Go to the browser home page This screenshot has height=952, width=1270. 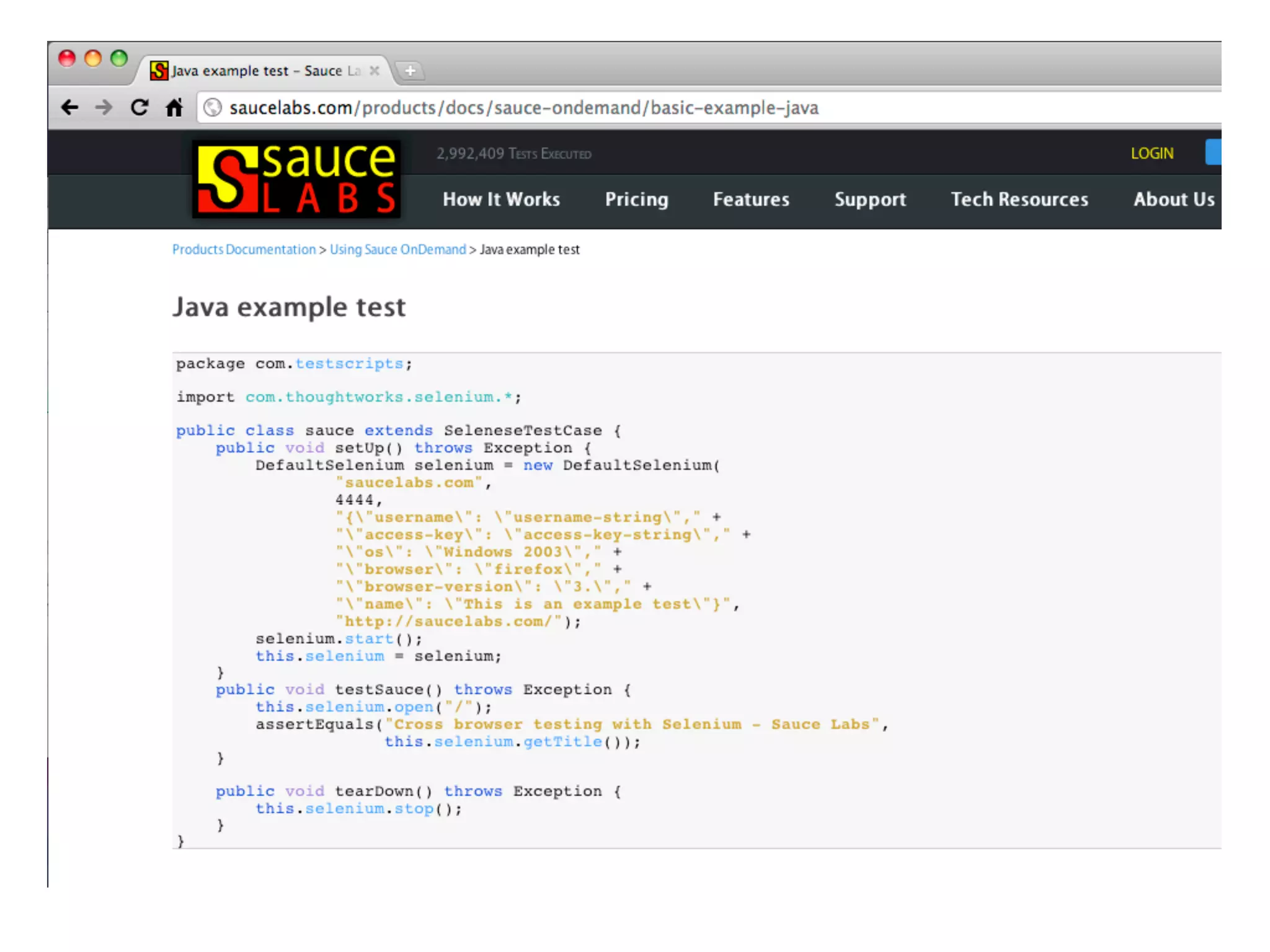click(x=175, y=108)
